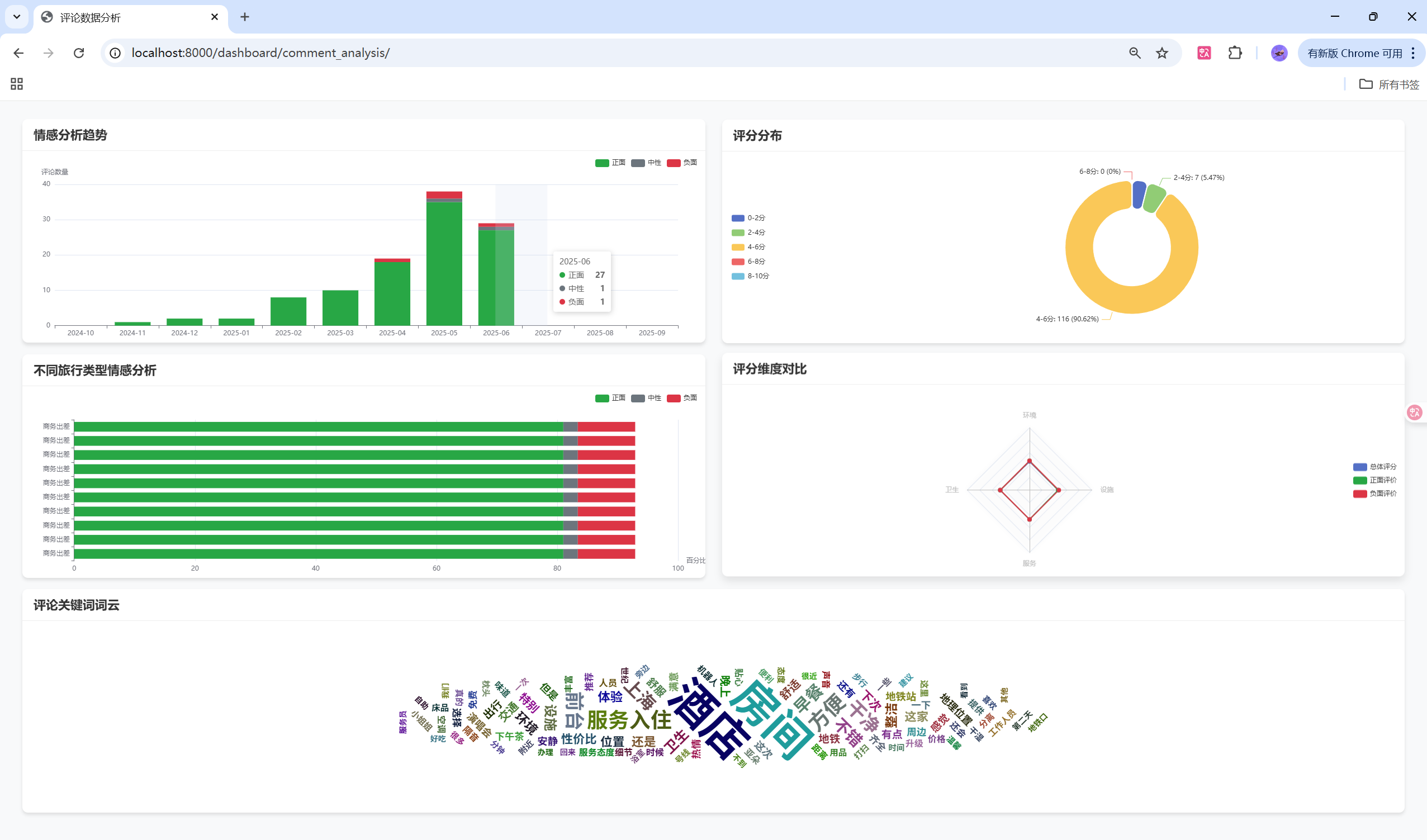This screenshot has height=840, width=1427.
Task: Bookmark this page with star icon
Action: tap(1162, 53)
